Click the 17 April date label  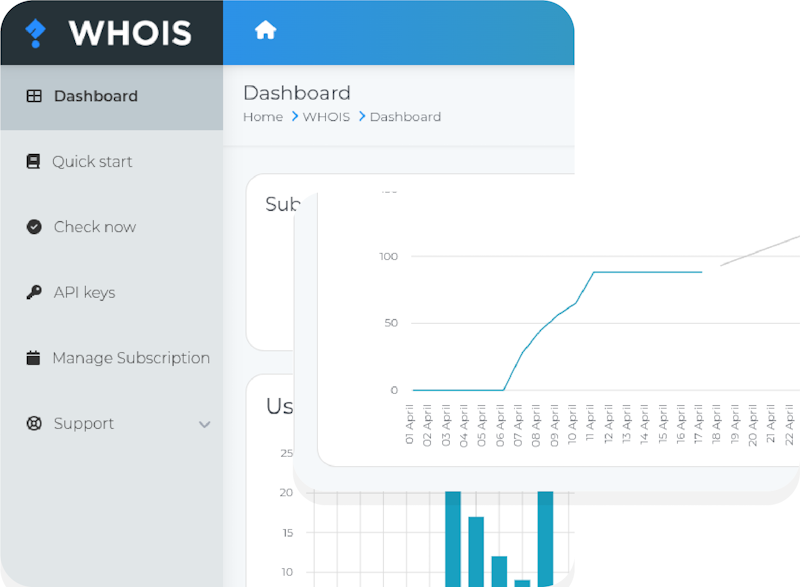click(698, 423)
